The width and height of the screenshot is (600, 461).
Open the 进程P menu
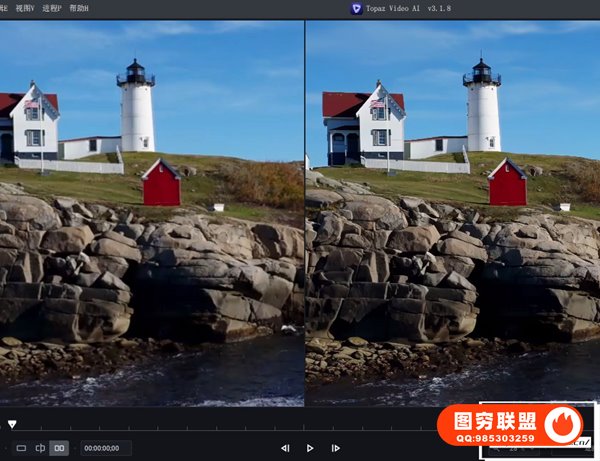[51, 8]
